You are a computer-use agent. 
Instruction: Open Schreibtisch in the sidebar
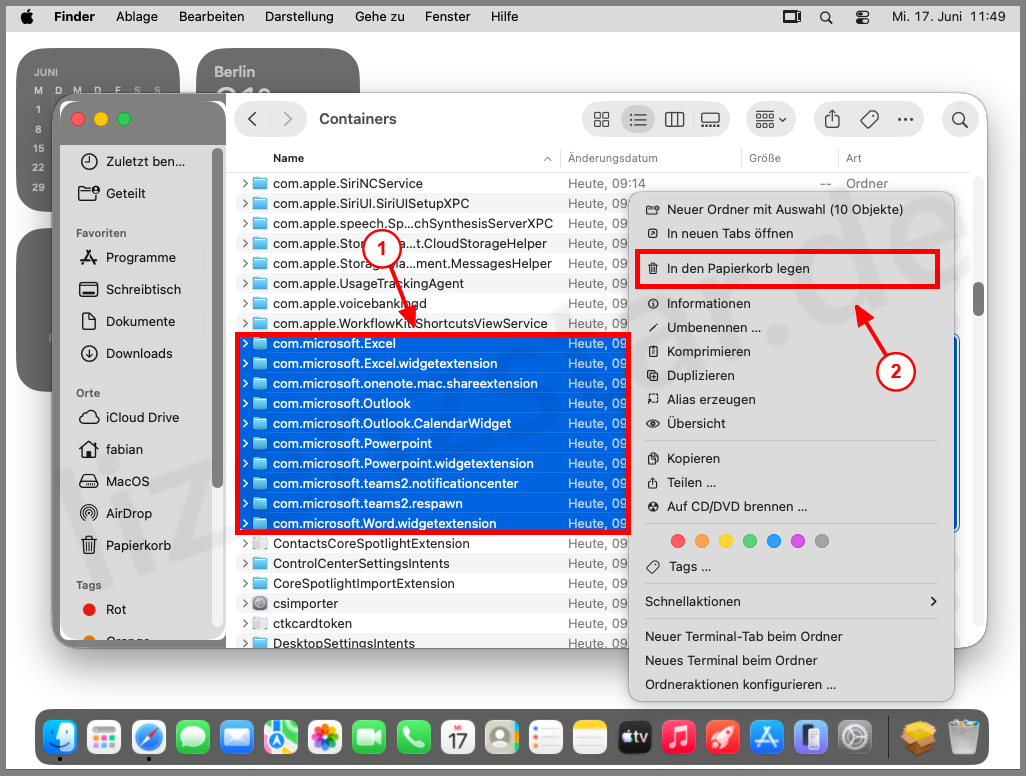130,290
